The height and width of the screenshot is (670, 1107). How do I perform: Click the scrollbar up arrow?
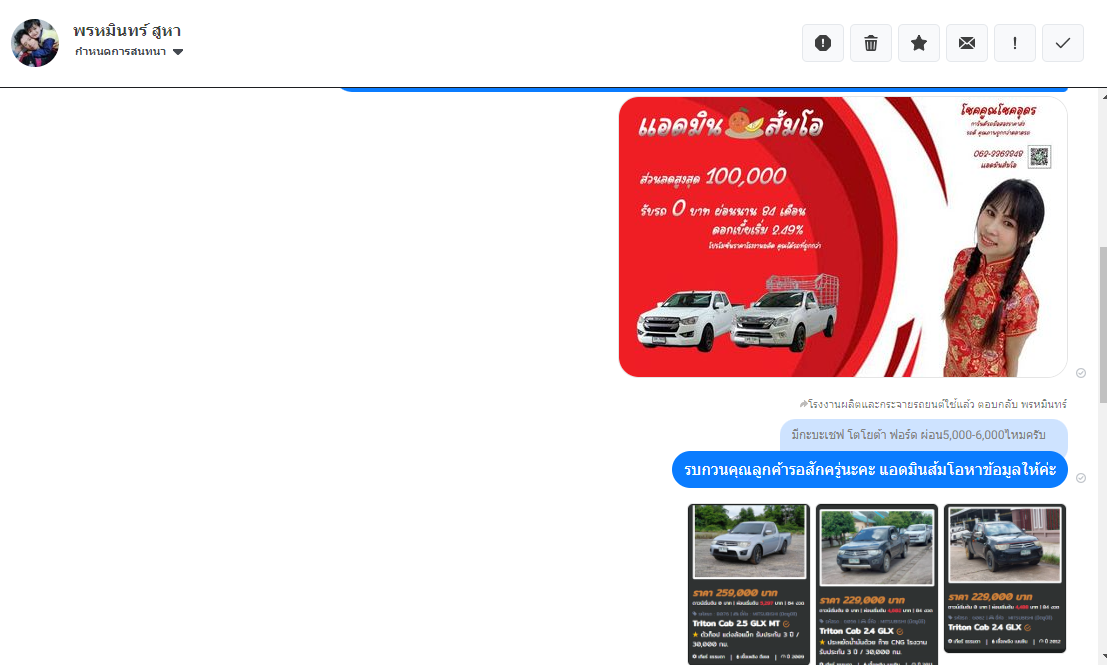[x=1103, y=95]
